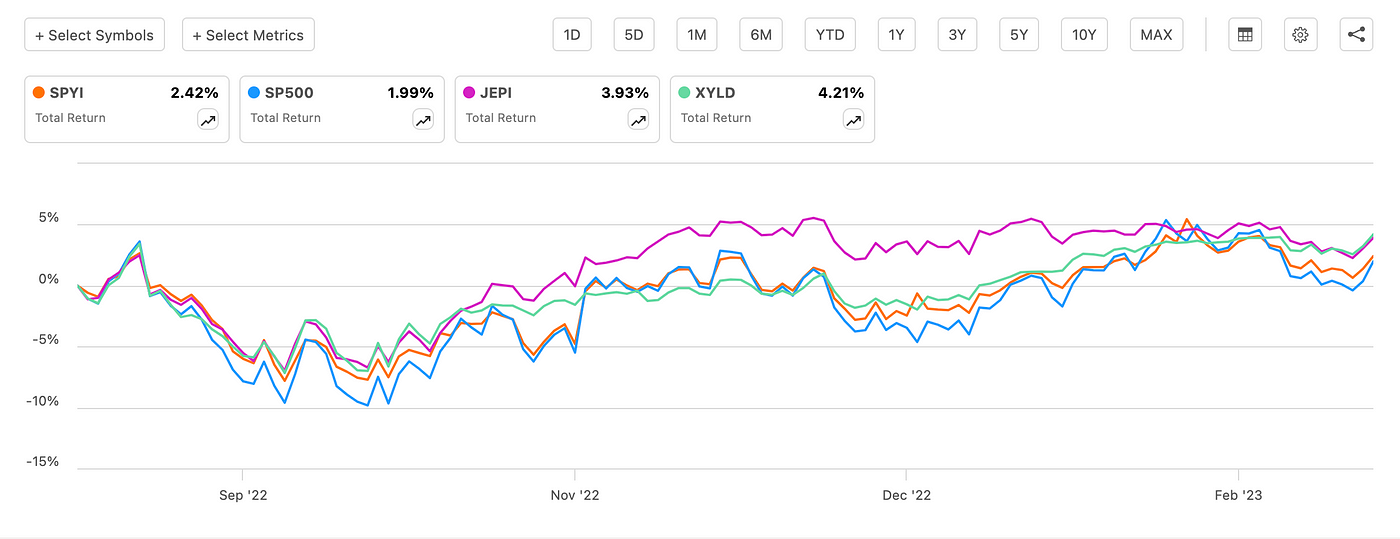1400x539 pixels.
Task: Click the SPYI symbol name
Action: (x=67, y=93)
